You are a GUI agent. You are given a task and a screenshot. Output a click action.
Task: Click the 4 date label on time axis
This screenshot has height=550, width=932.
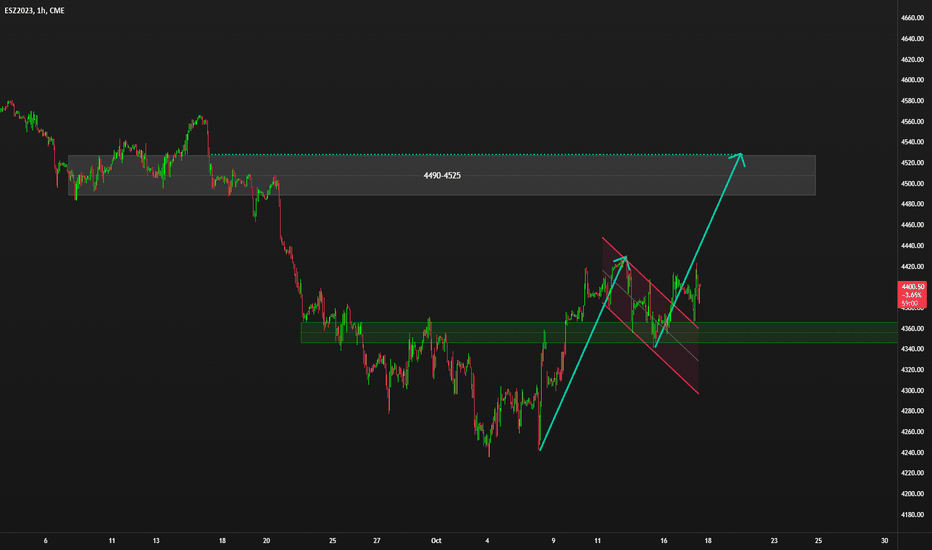click(x=487, y=540)
